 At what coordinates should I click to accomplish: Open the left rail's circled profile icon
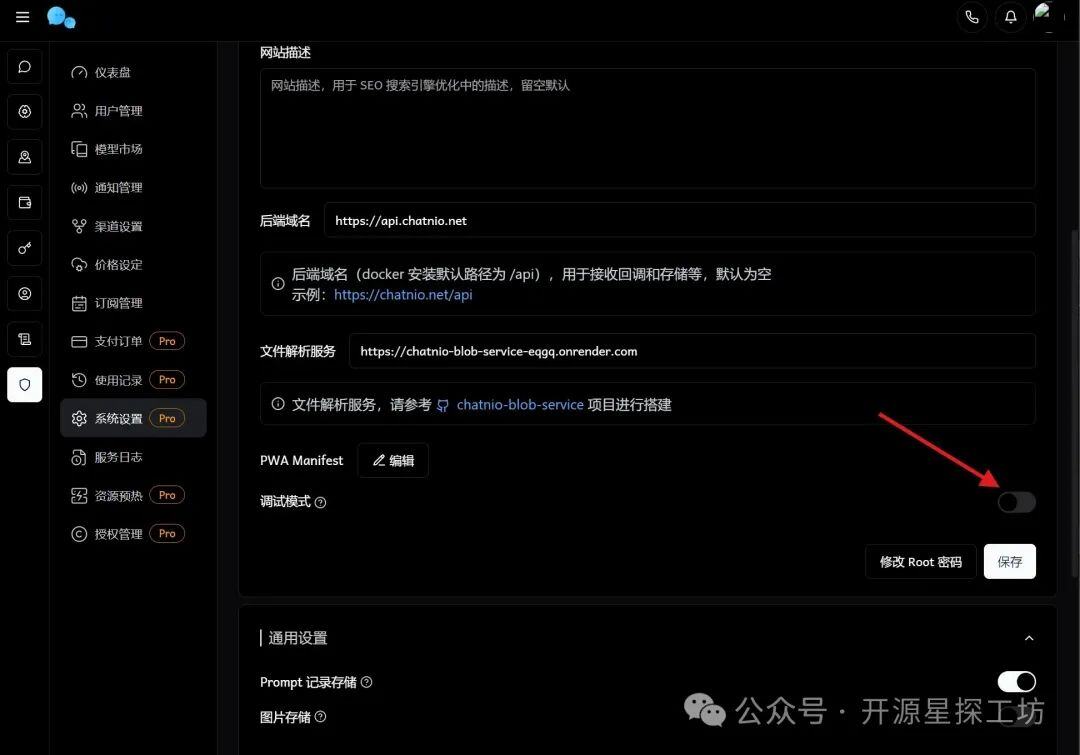[25, 293]
